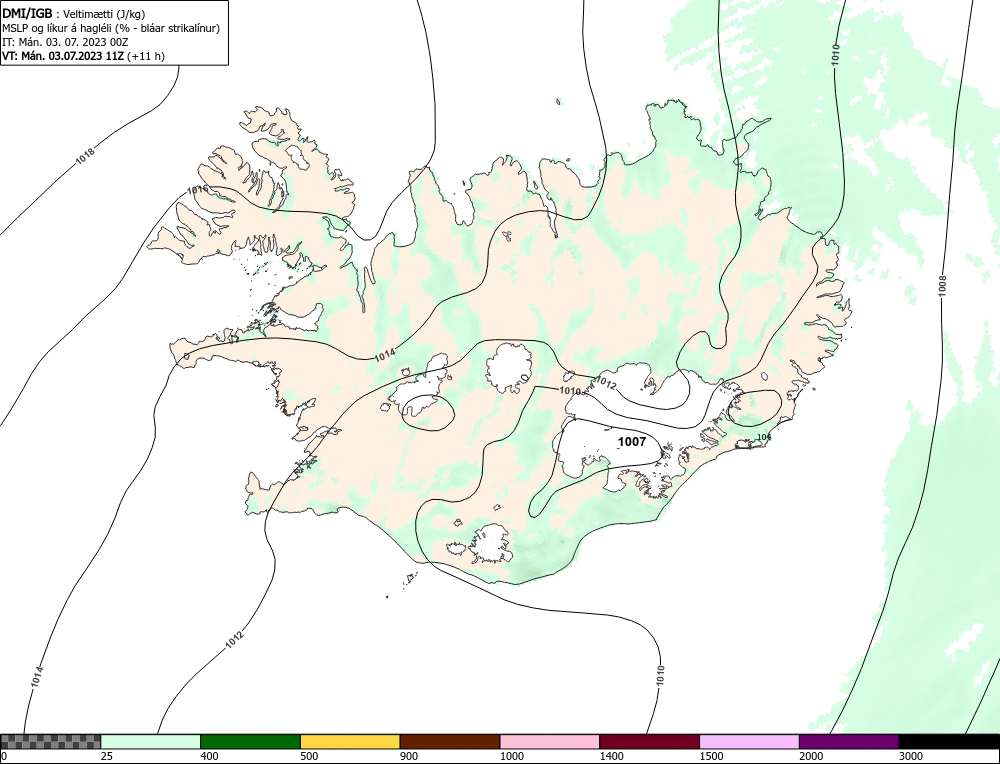Screen dimensions: 1000x764
Task: Click the '1014' isobar label in central Iceland
Action: [x=385, y=356]
